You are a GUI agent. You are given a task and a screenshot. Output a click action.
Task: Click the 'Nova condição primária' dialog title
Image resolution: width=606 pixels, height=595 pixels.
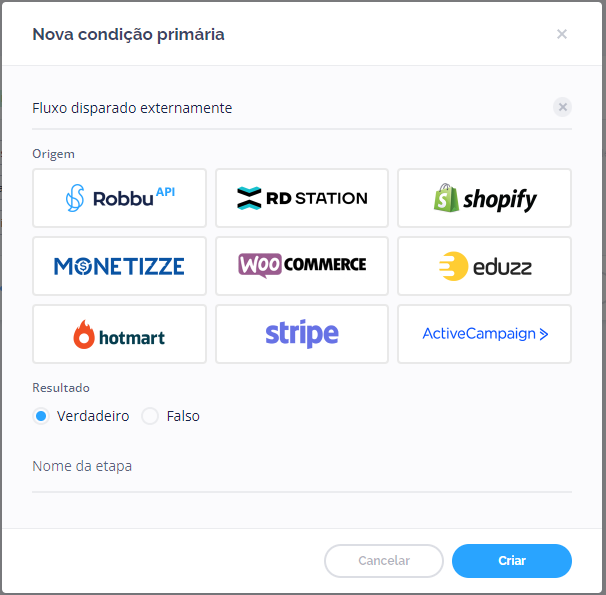pos(128,35)
